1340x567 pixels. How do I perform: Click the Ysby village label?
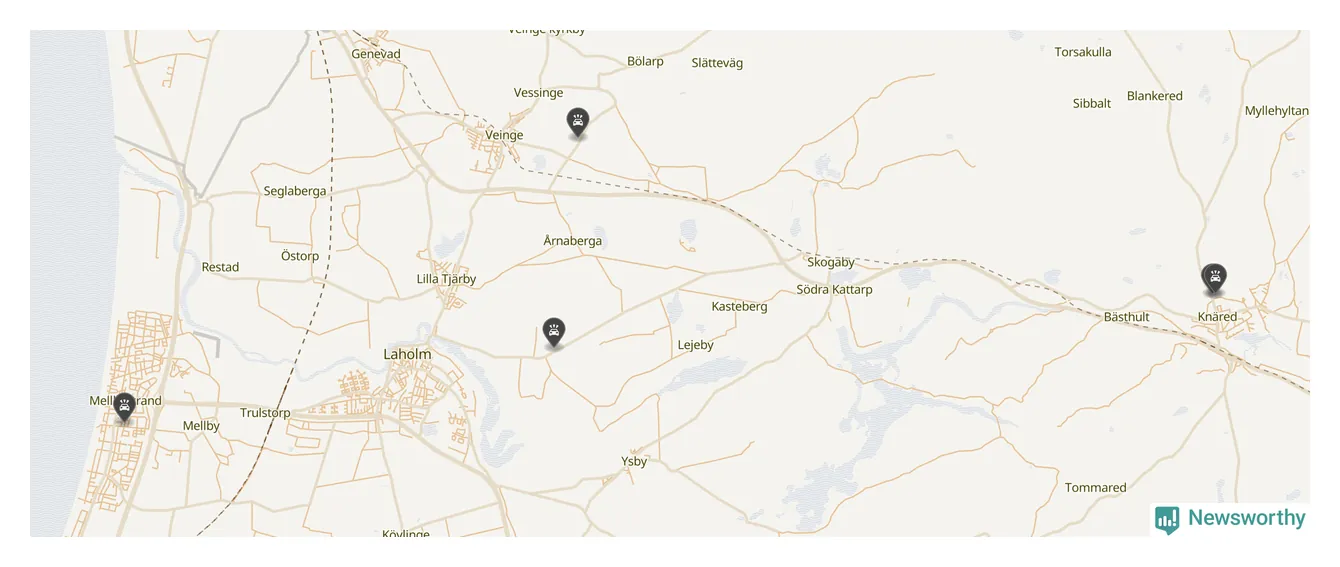(x=634, y=461)
